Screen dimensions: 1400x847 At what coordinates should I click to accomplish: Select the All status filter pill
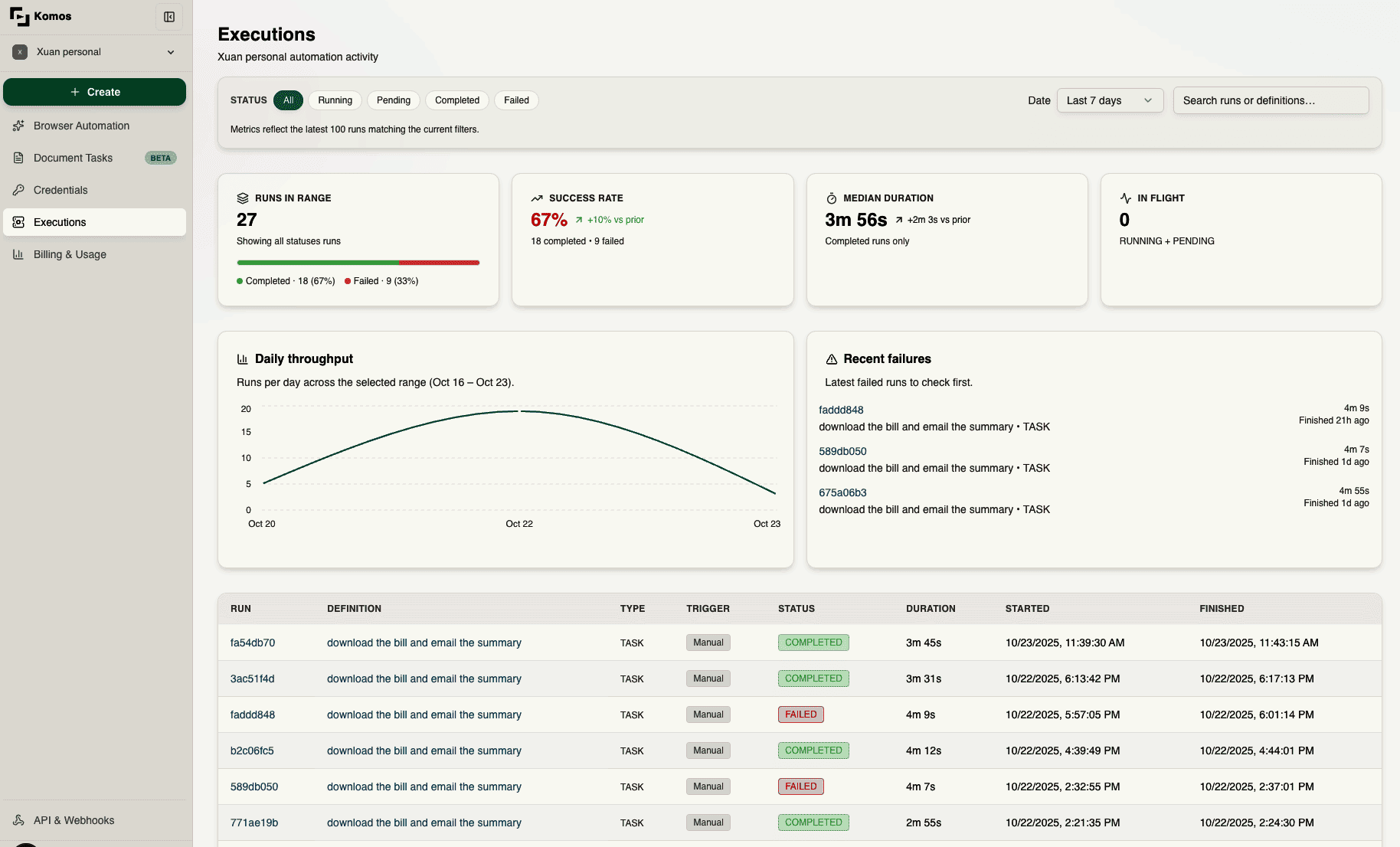pyautogui.click(x=288, y=100)
